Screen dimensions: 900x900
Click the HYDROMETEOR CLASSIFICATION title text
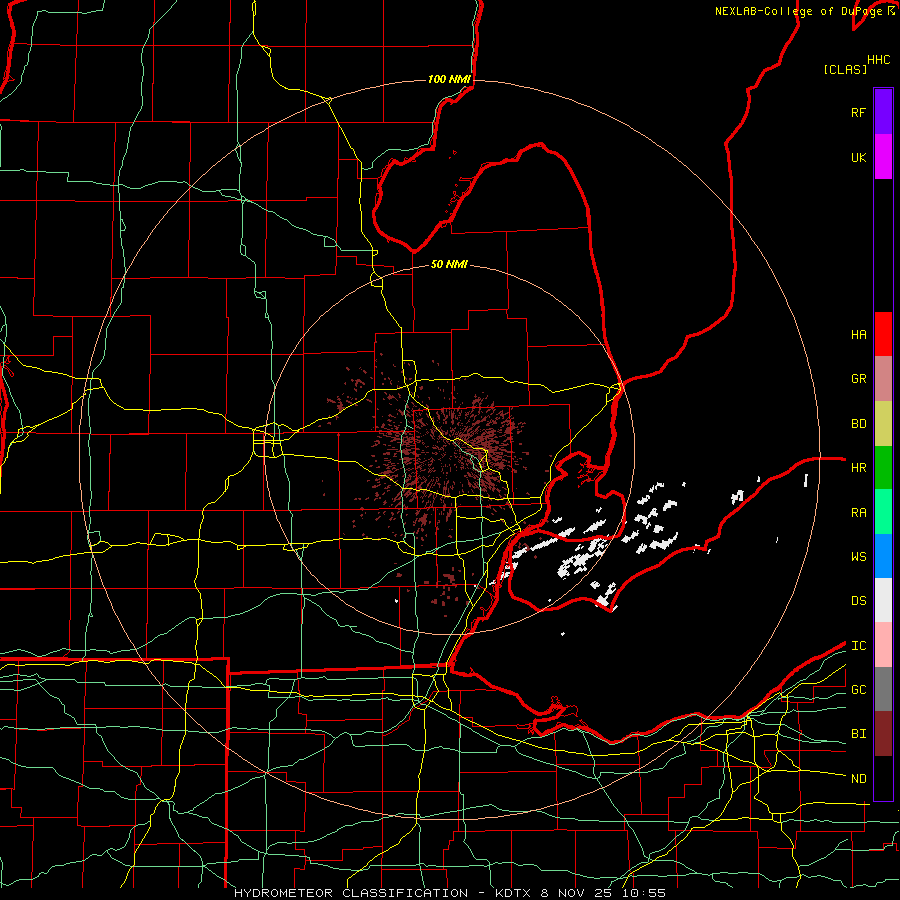tap(351, 893)
